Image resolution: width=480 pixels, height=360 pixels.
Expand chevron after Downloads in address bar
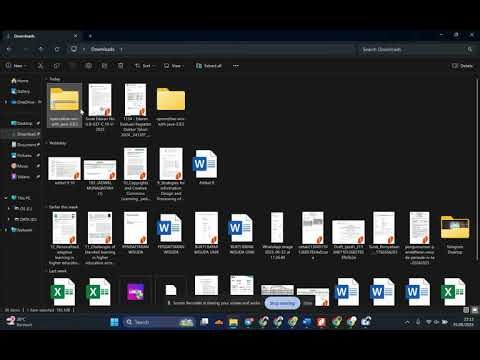[122, 49]
